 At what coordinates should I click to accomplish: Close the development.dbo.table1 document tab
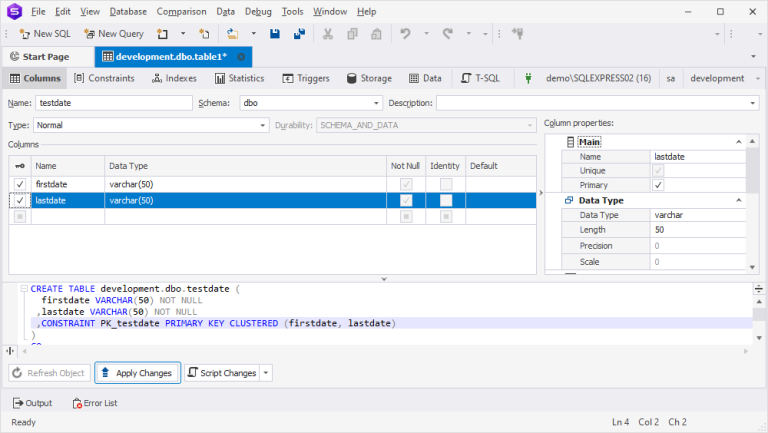point(241,57)
